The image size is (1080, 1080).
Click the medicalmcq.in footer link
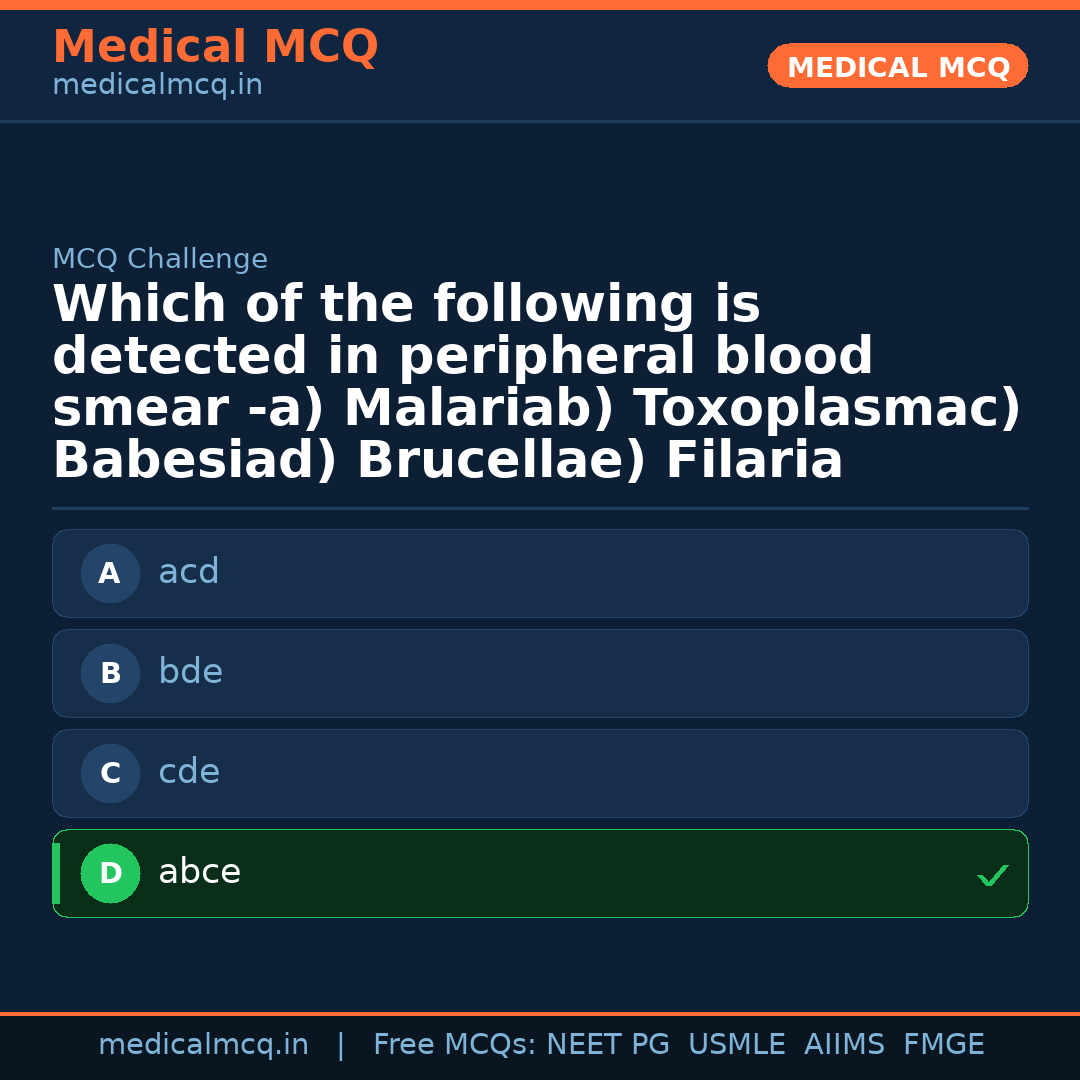pyautogui.click(x=204, y=1044)
